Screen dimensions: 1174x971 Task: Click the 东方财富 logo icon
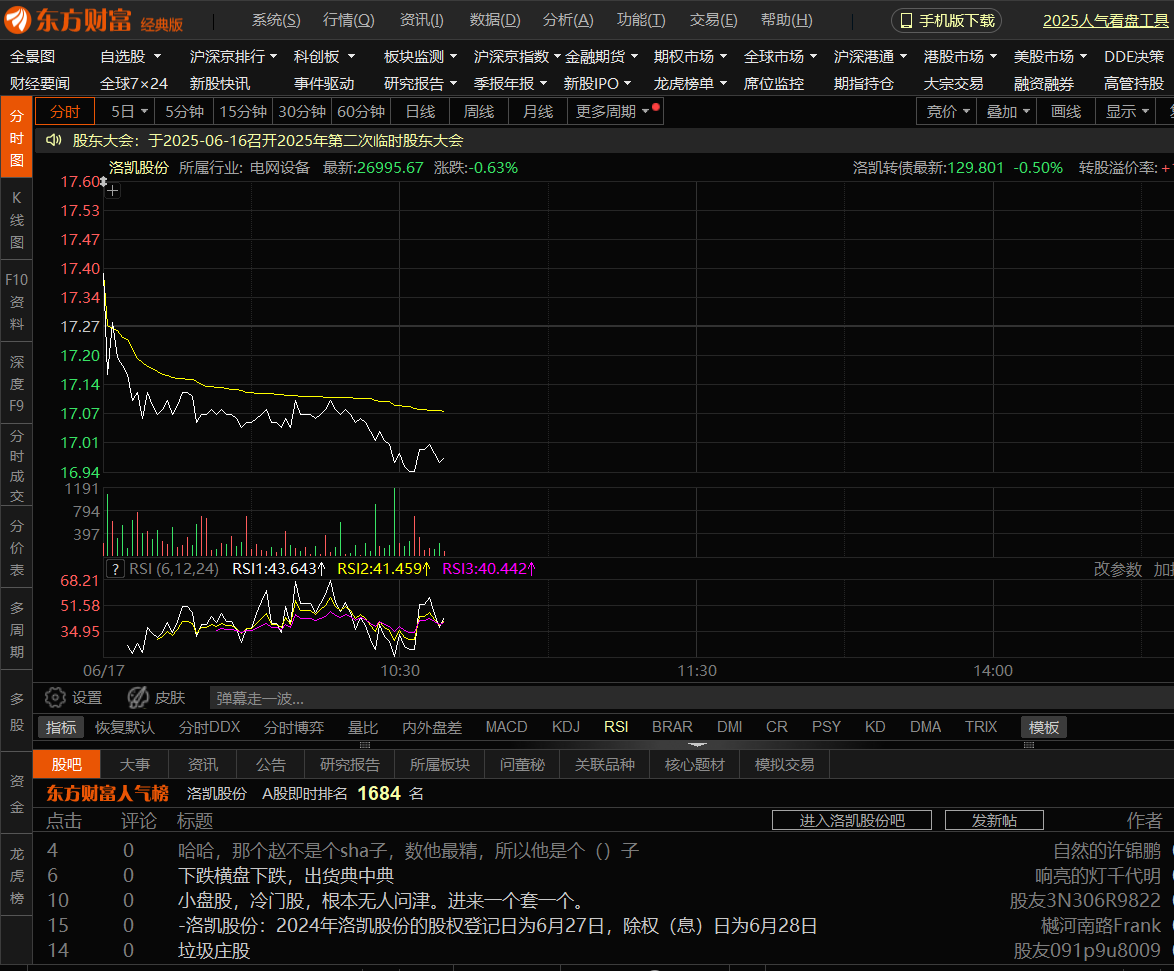point(17,19)
